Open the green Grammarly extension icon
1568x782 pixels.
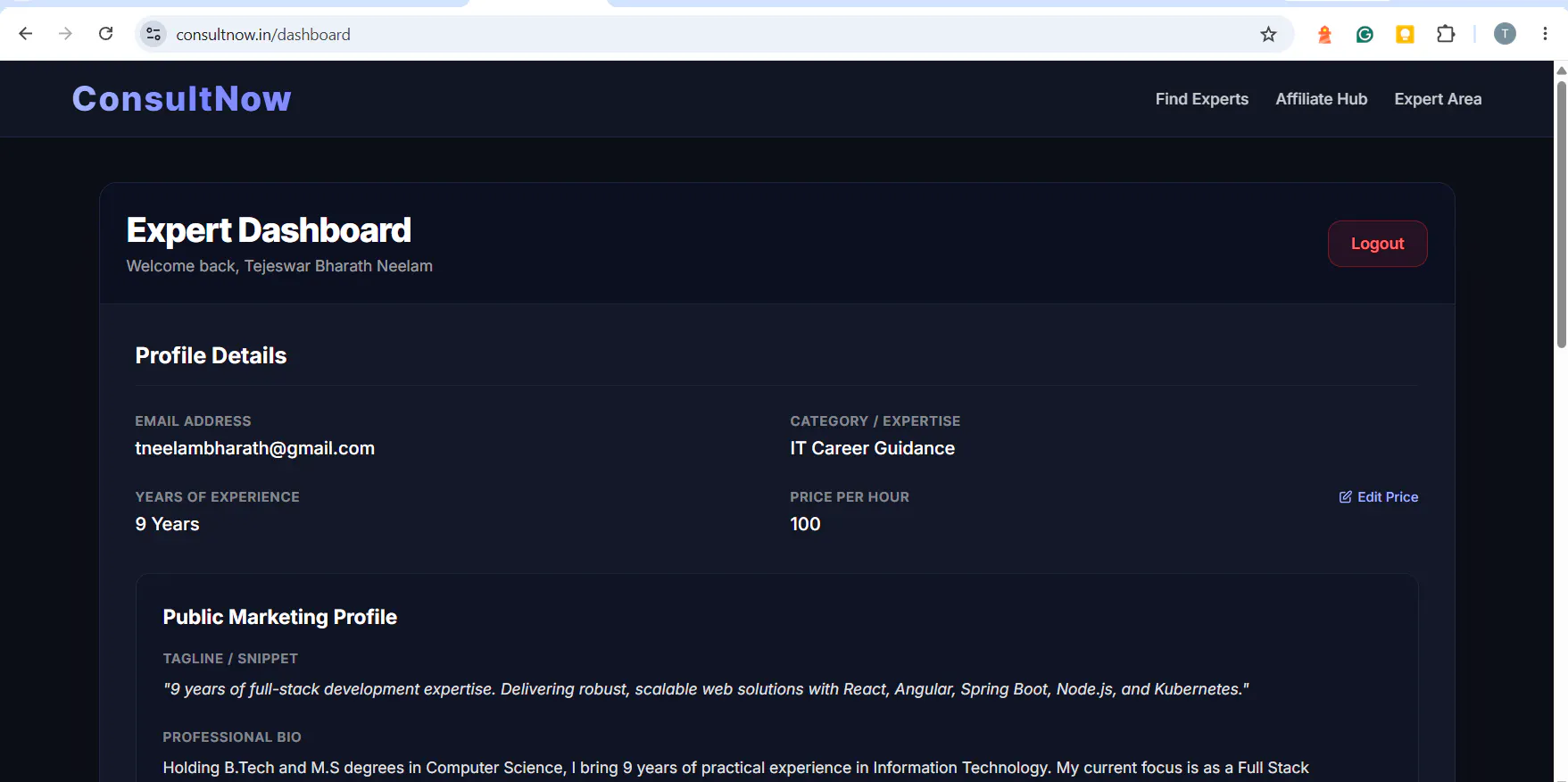(x=1365, y=34)
